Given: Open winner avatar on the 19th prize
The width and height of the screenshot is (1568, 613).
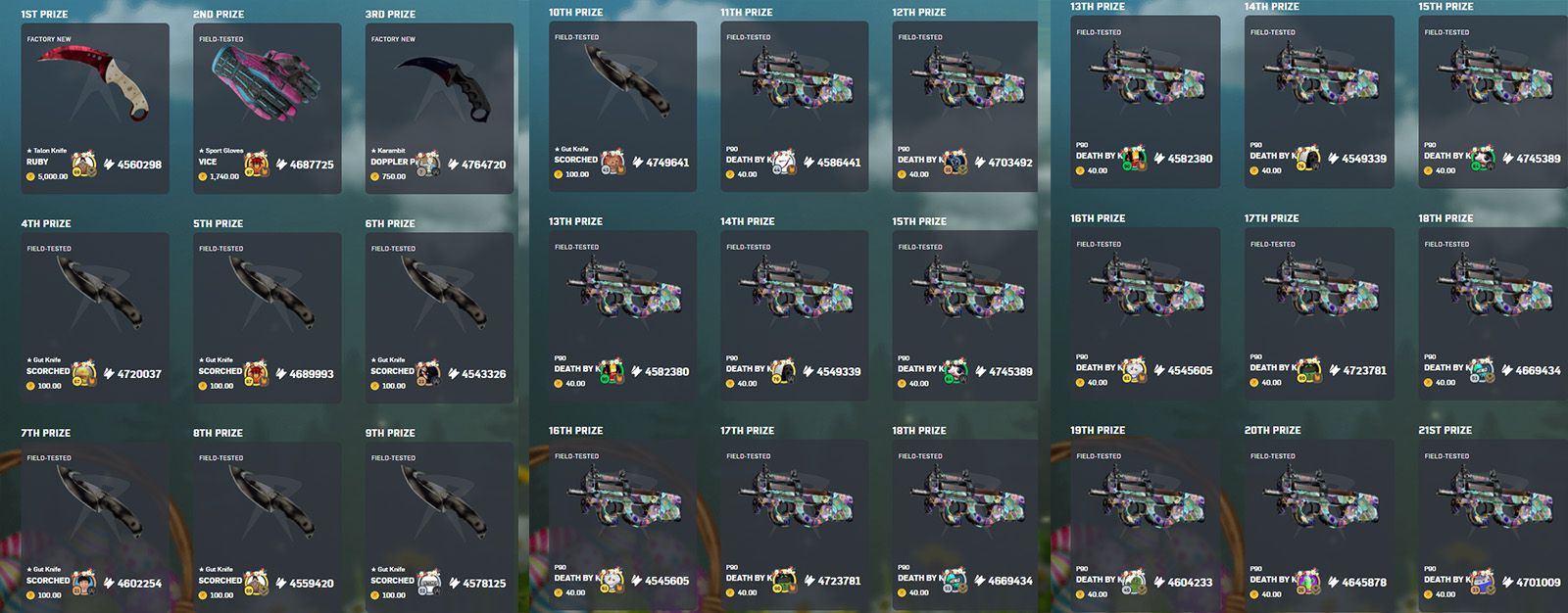Looking at the screenshot, I should coord(1134,582).
